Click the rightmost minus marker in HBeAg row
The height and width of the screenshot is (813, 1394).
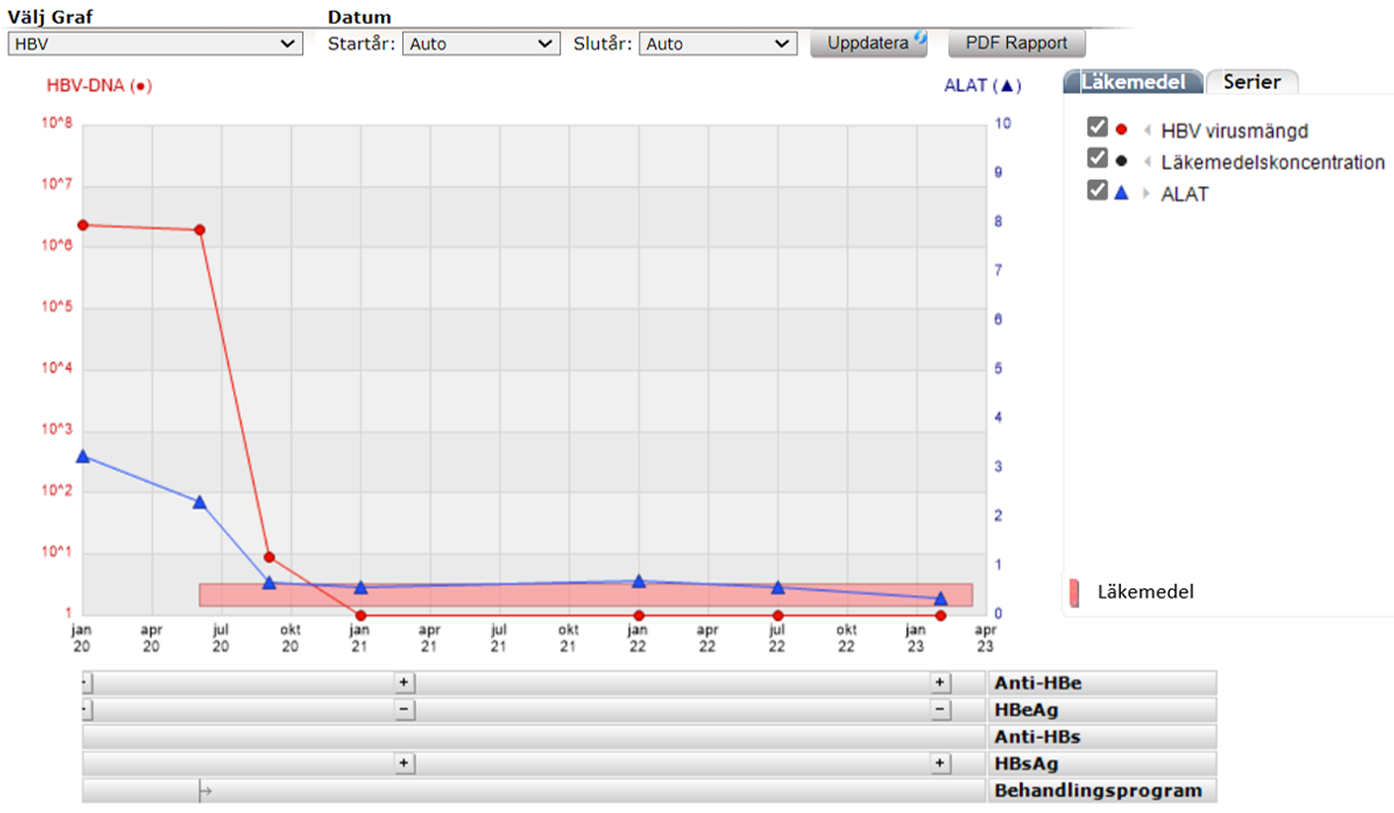(939, 709)
